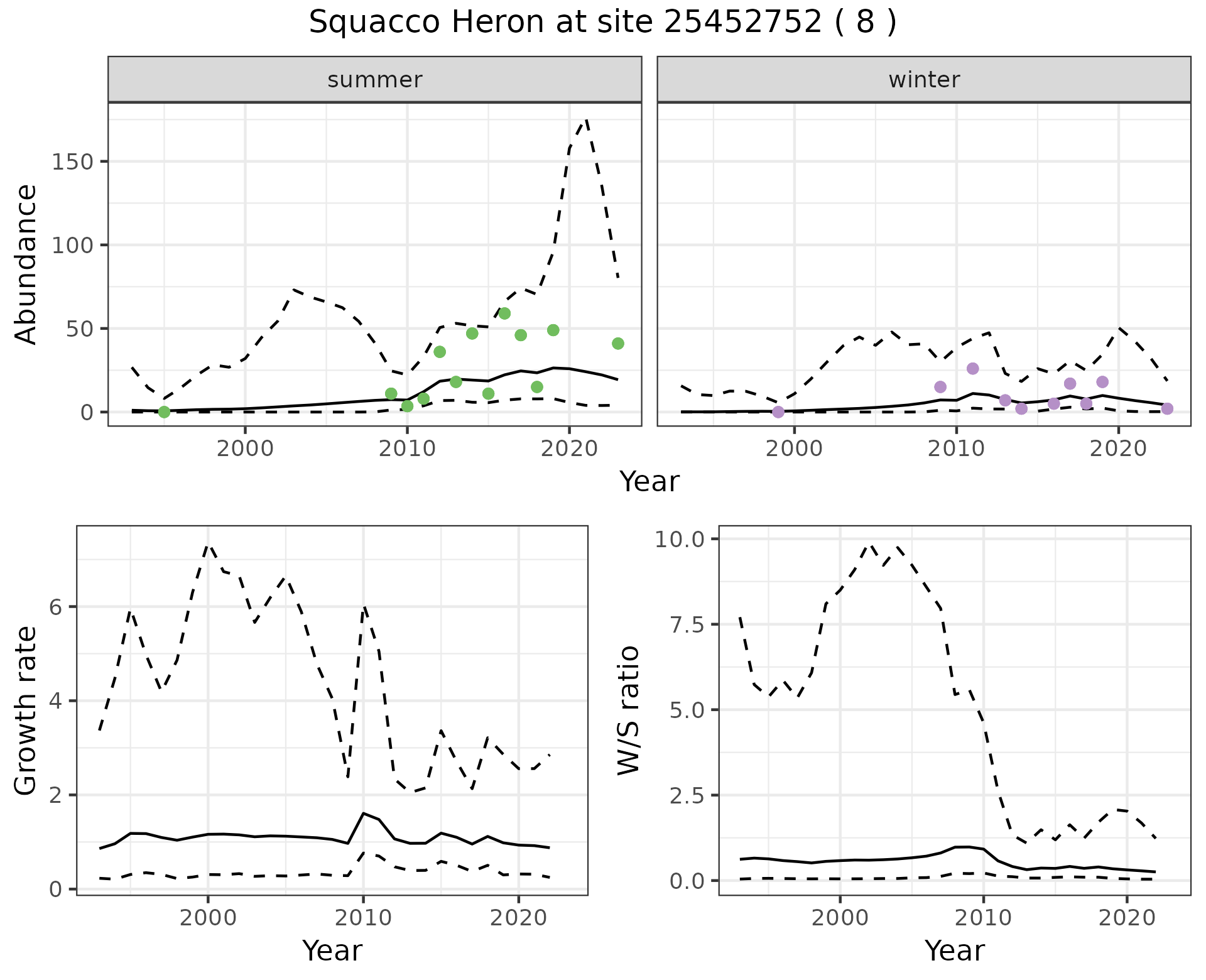Click the winter facet header strip
The width and height of the screenshot is (1206, 980).
coord(924,80)
